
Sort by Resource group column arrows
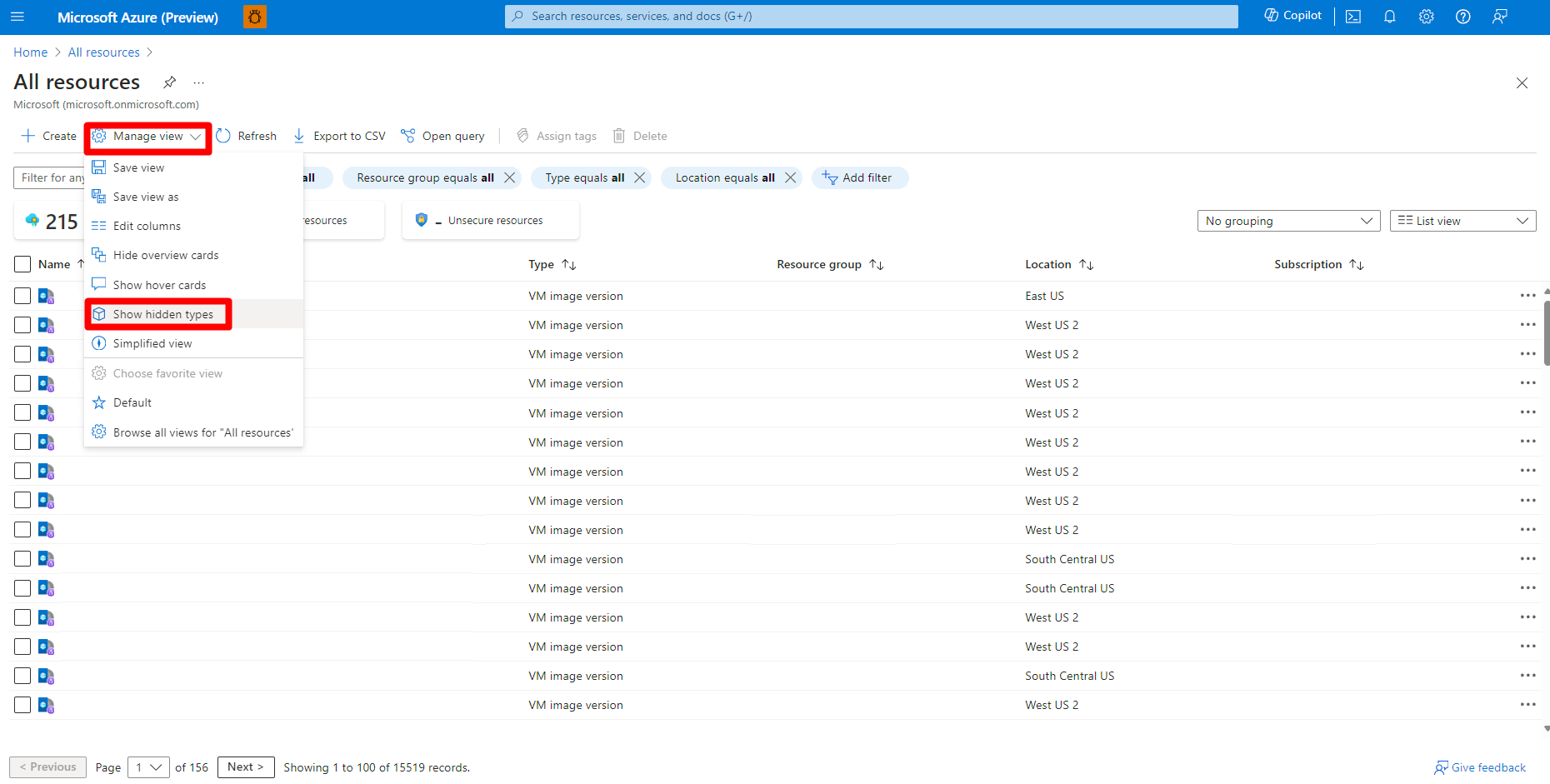(877, 264)
